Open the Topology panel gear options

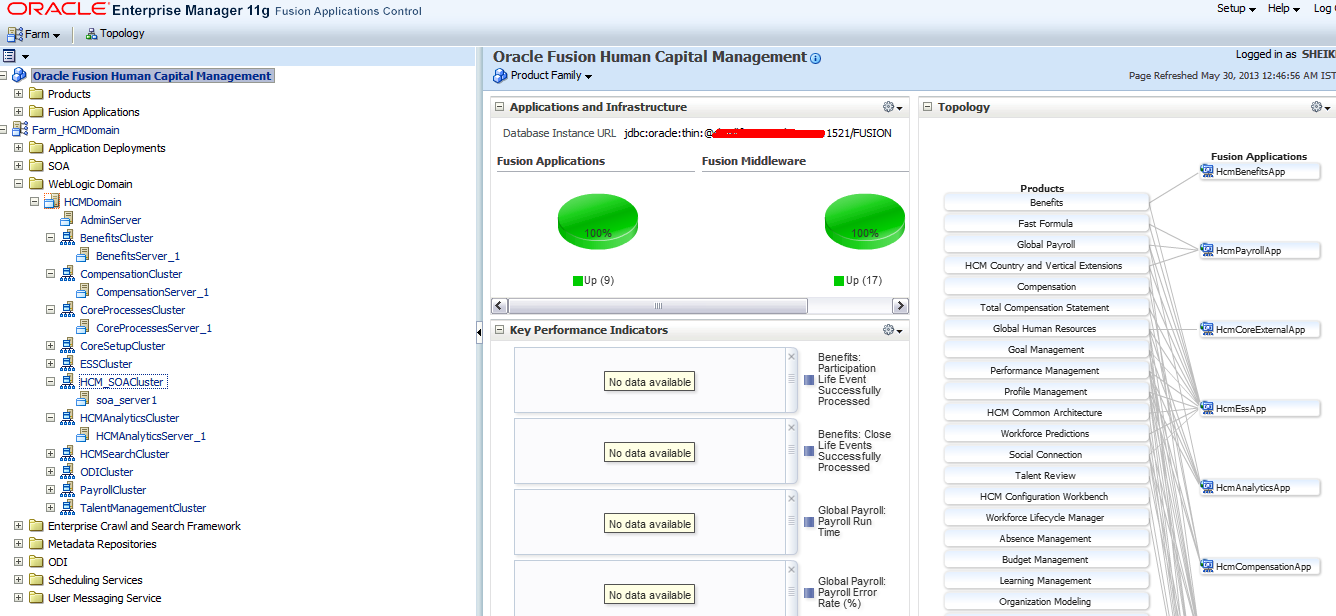1321,107
